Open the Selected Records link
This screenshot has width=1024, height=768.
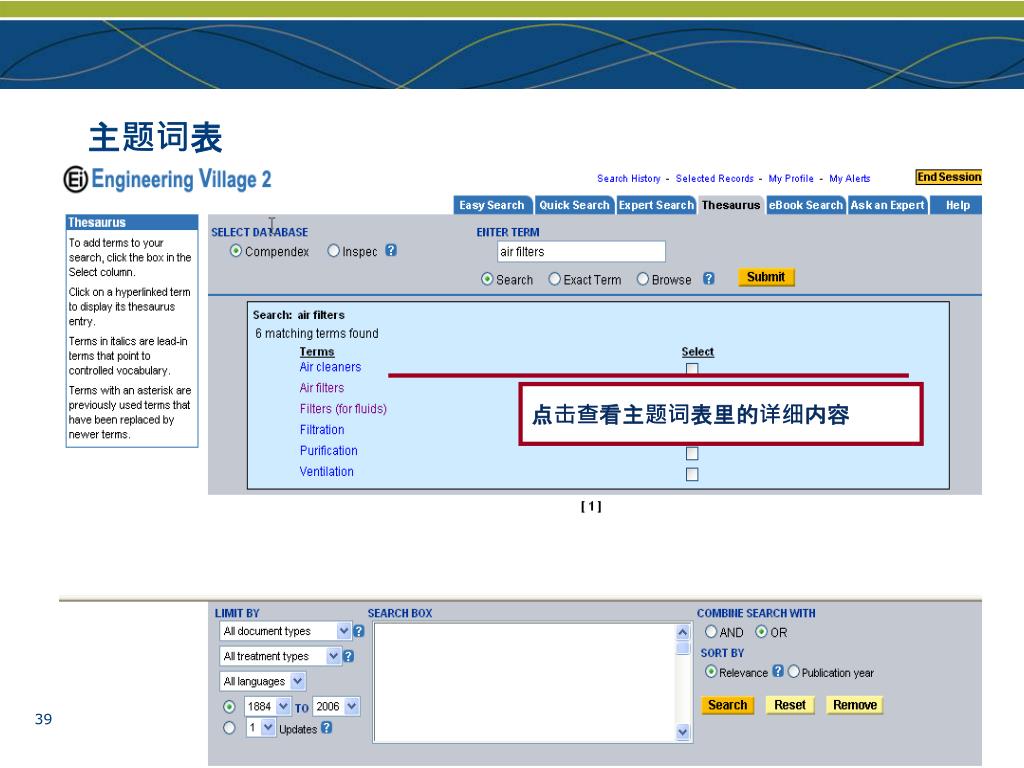(714, 178)
